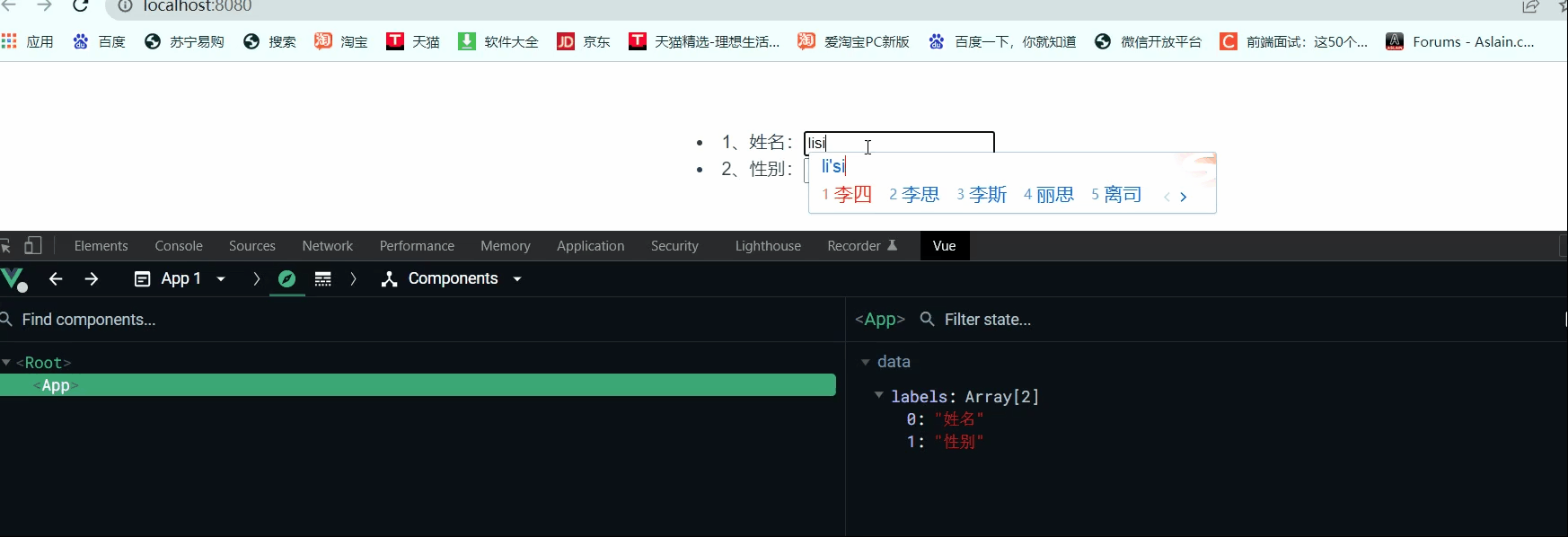Click the browser forward arrow

click(44, 6)
